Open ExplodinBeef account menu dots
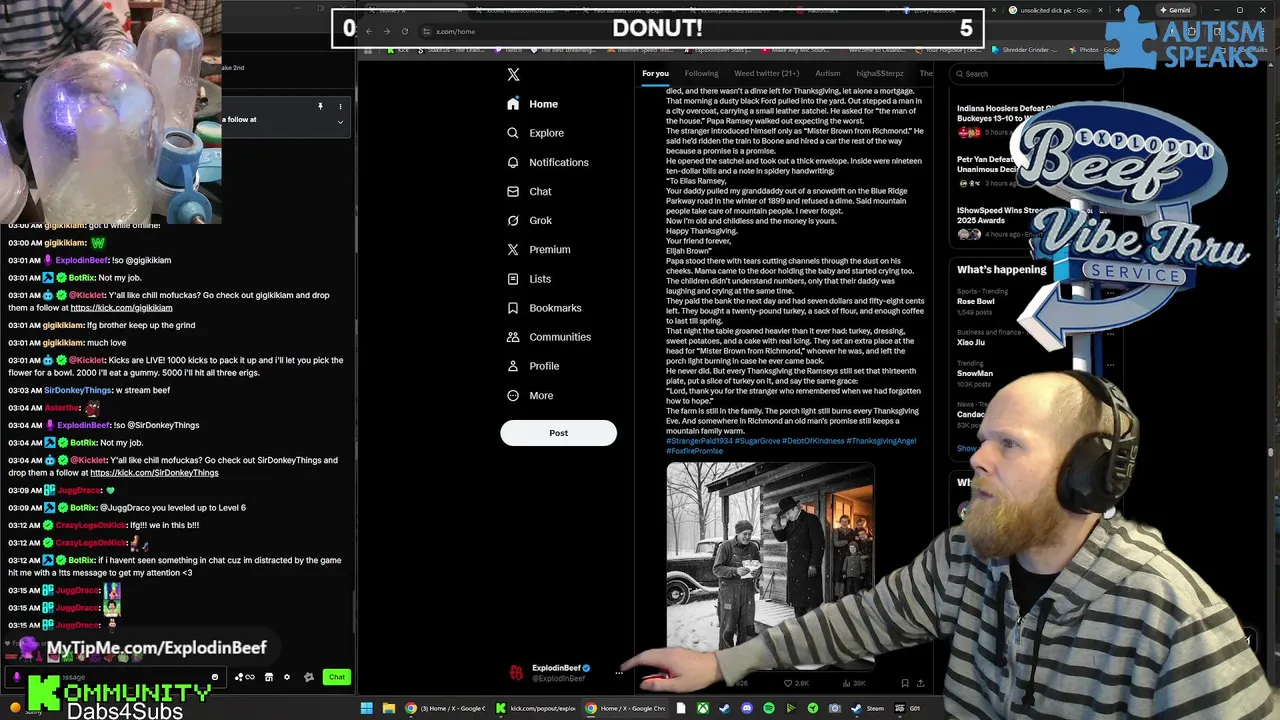This screenshot has height=720, width=1280. pos(619,673)
